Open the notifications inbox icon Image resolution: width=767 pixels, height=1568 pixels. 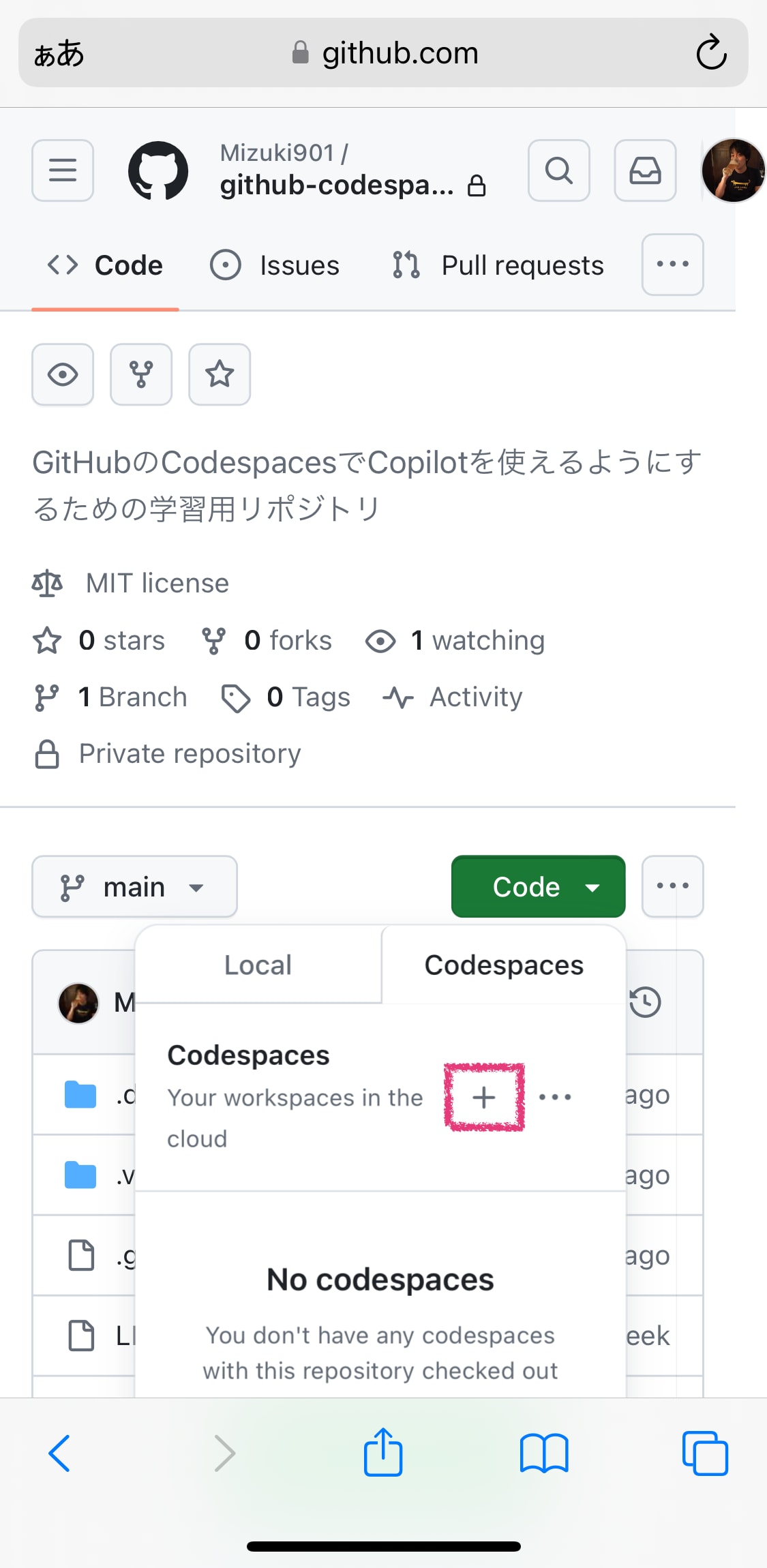coord(645,170)
